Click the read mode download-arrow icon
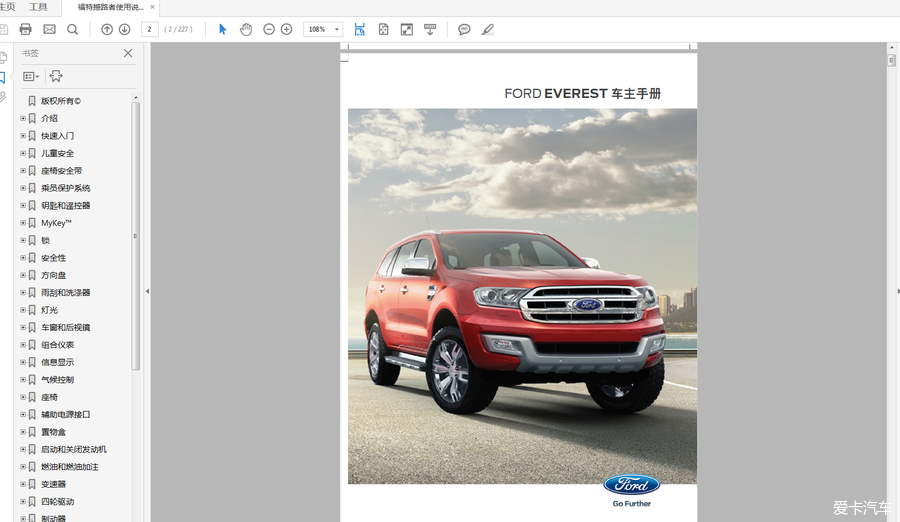 (430, 29)
